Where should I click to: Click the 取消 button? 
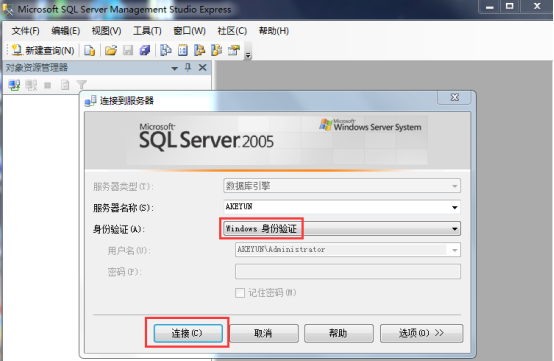coord(264,333)
